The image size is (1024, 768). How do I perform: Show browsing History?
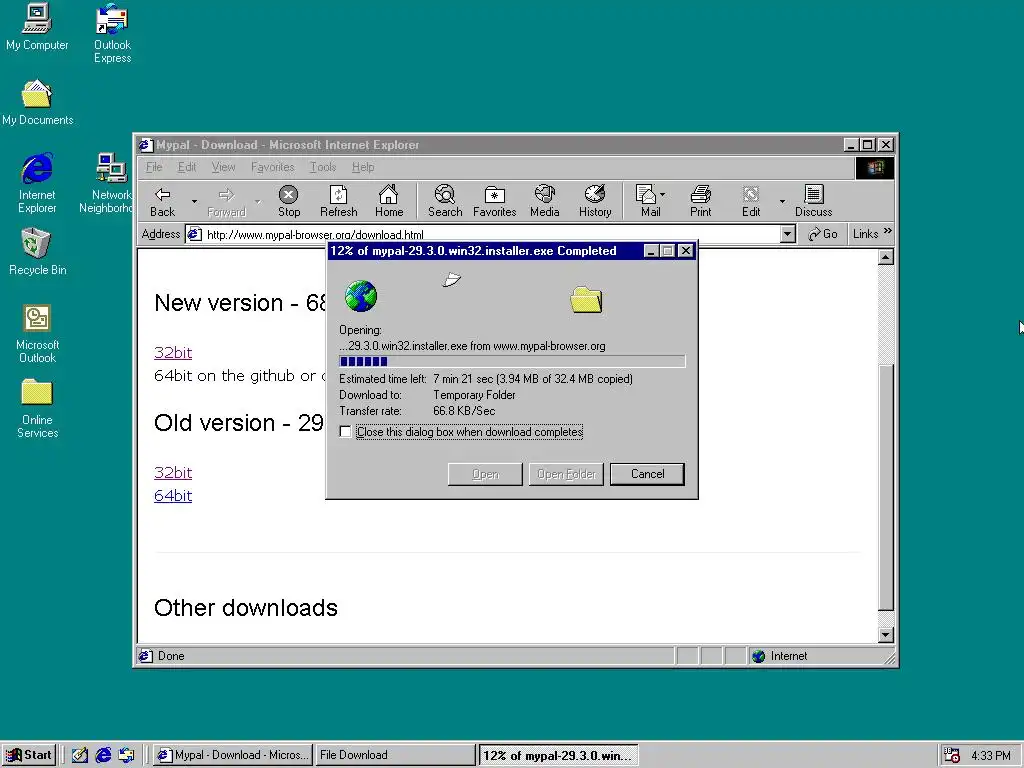coord(595,201)
